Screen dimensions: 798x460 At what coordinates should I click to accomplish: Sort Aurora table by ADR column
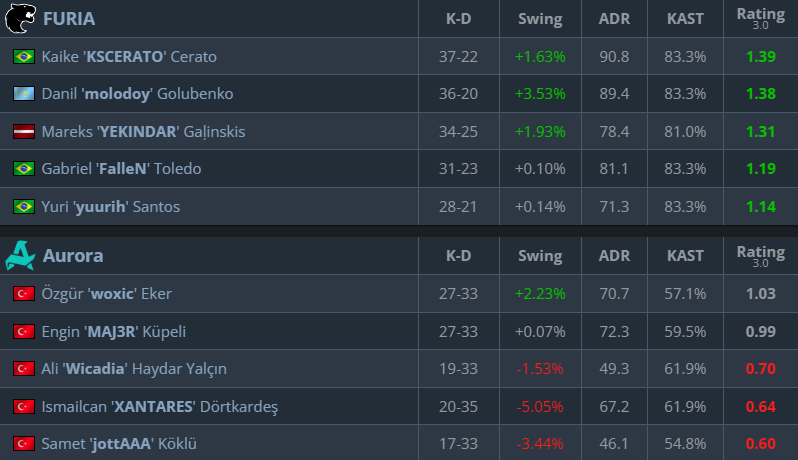pos(613,256)
